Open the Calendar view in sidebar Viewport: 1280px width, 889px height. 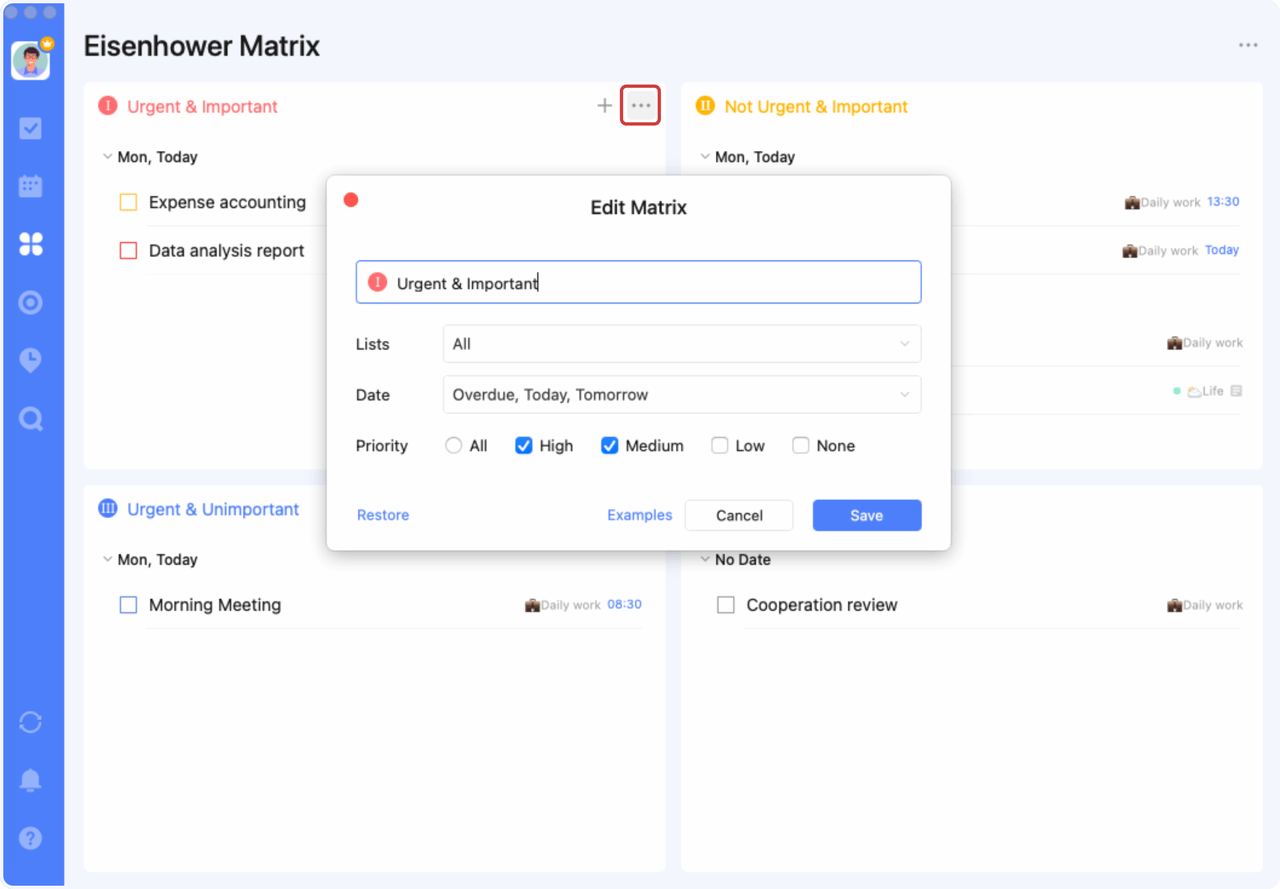click(x=31, y=186)
